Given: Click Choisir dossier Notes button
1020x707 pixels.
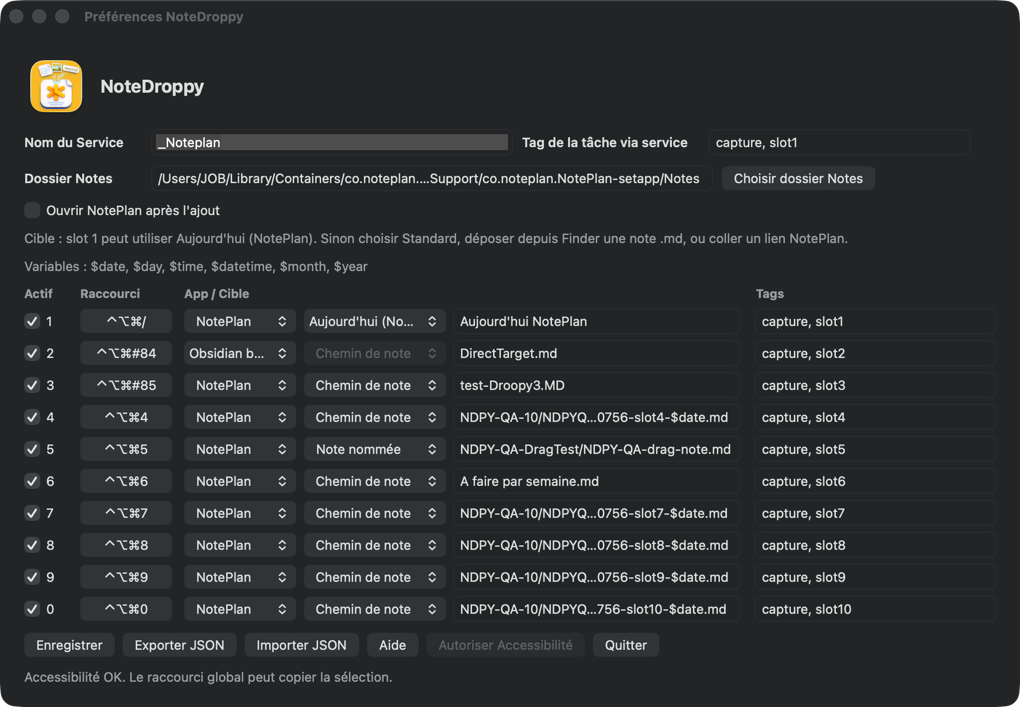Looking at the screenshot, I should (798, 178).
